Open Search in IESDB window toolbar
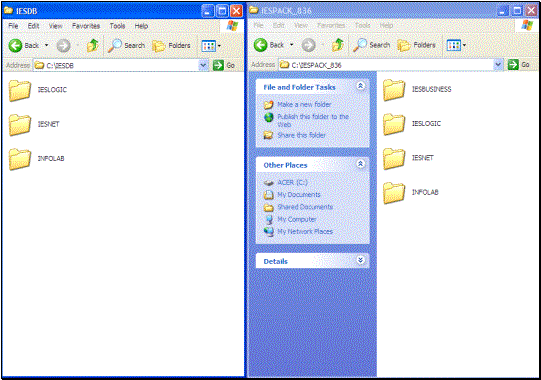Image resolution: width=541 pixels, height=380 pixels. 126,45
